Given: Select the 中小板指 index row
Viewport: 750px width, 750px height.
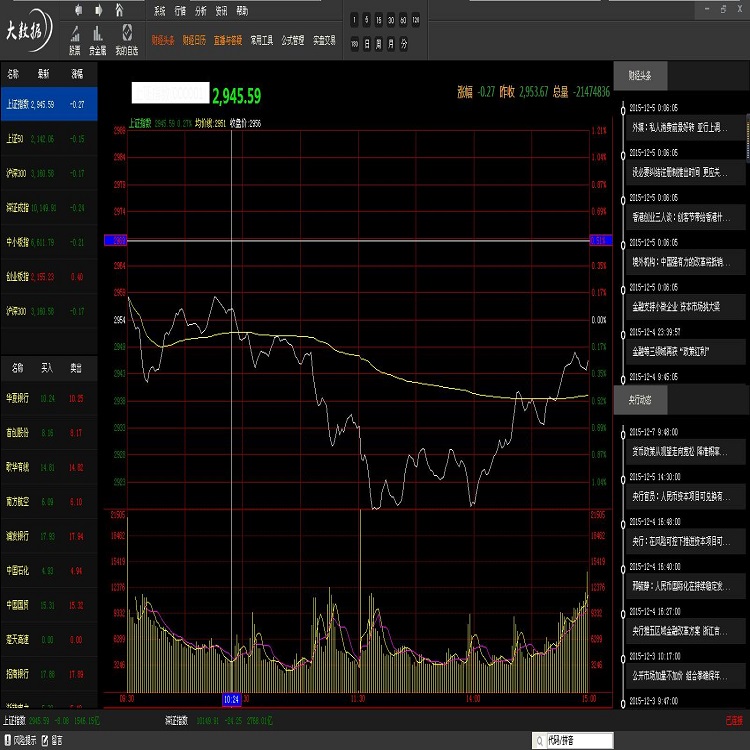Looking at the screenshot, I should (49, 242).
